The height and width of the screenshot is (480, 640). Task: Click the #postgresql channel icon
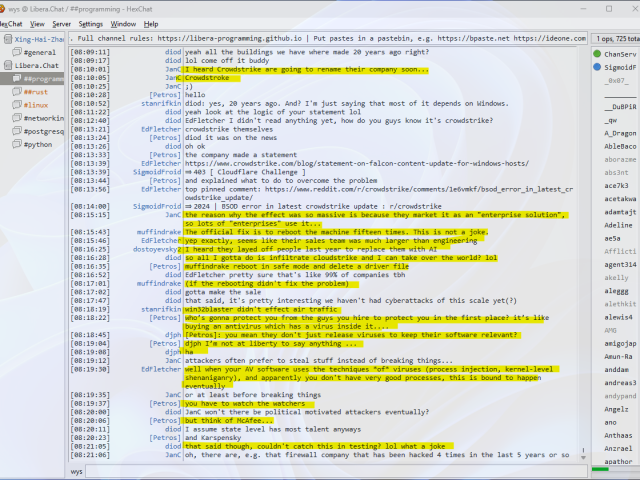click(x=17, y=130)
